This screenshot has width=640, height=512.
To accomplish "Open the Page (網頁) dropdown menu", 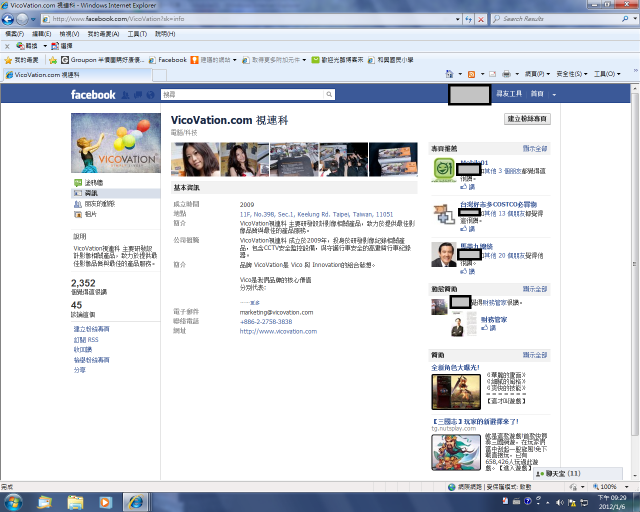I will pos(537,74).
